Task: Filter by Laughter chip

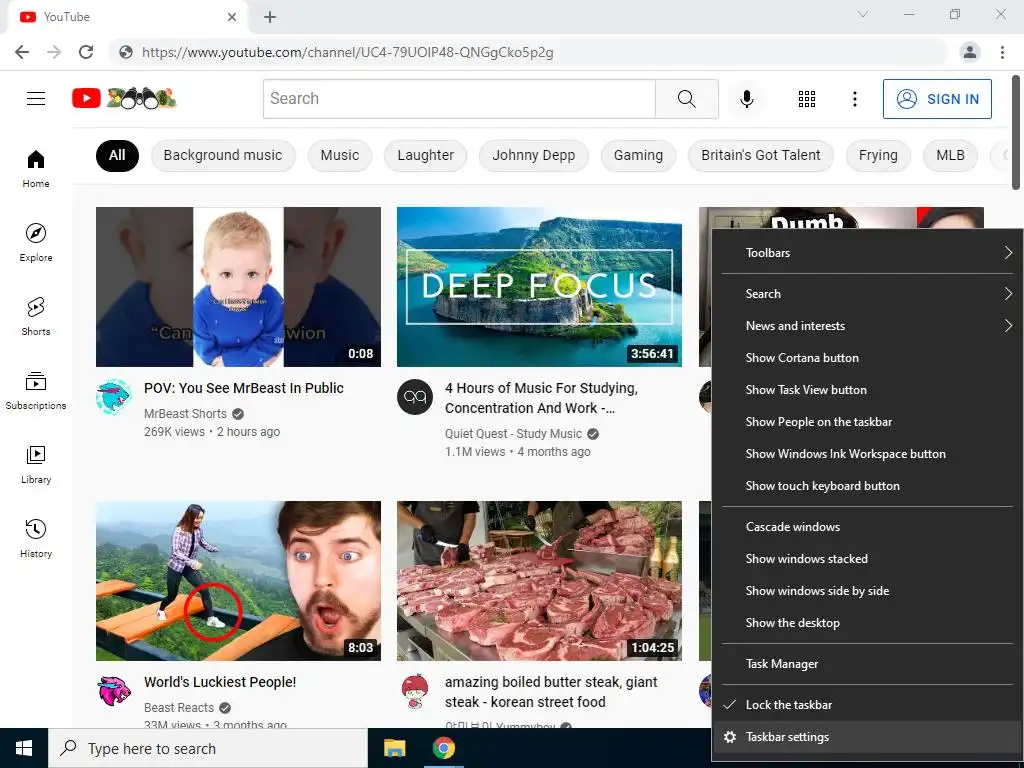Action: 425,155
